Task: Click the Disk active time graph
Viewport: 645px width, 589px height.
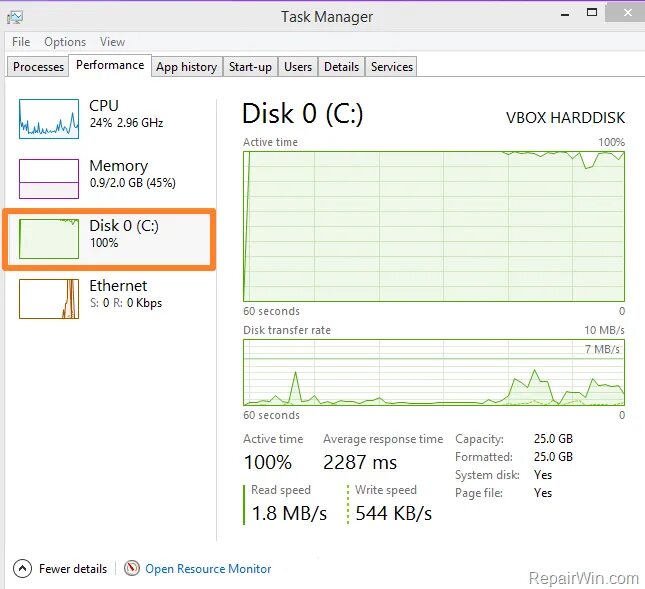Action: 434,225
